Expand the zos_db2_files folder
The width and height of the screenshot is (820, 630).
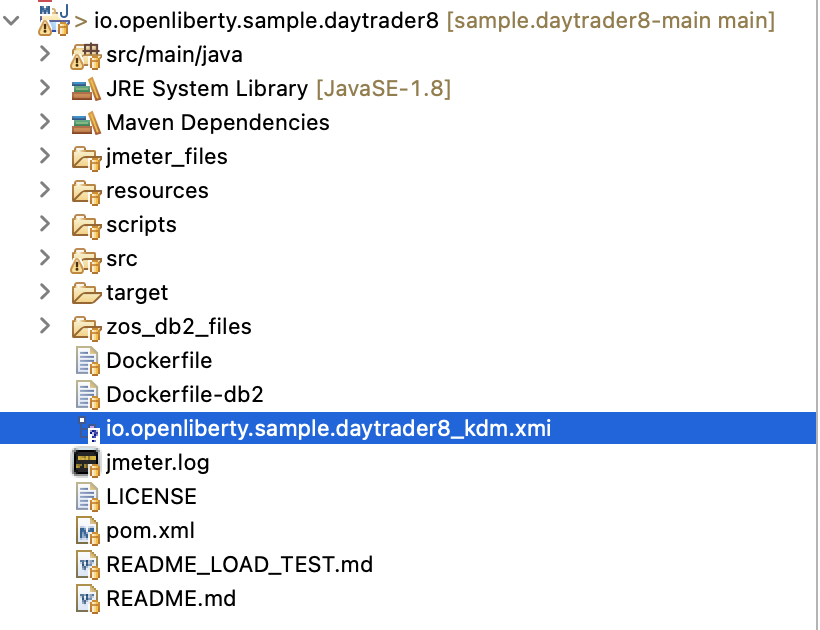44,327
